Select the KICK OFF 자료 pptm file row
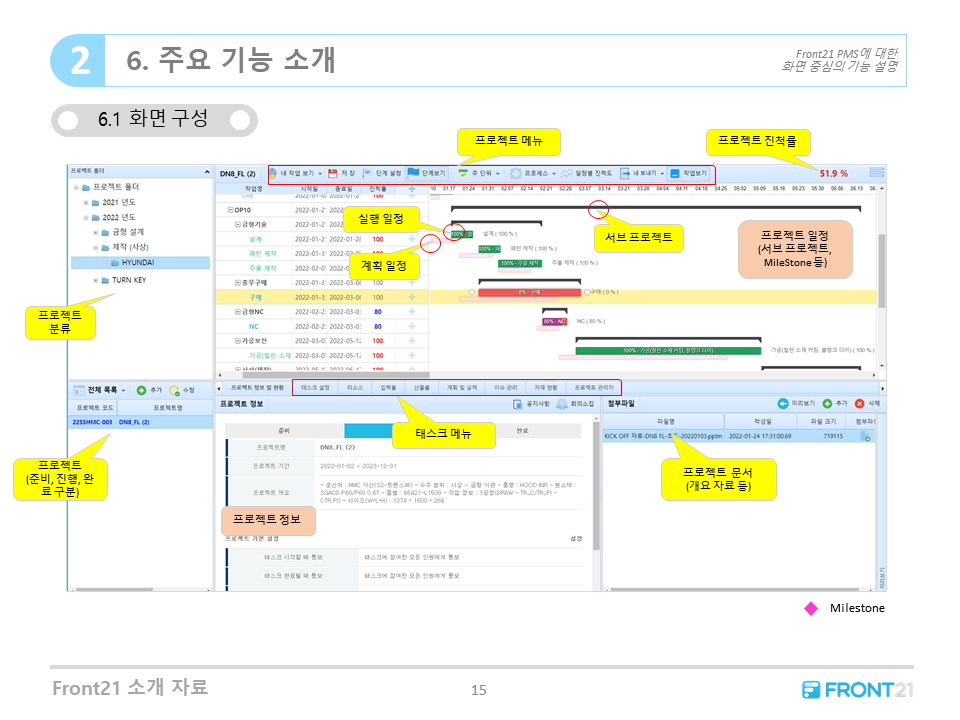This screenshot has height=720, width=960. point(738,437)
